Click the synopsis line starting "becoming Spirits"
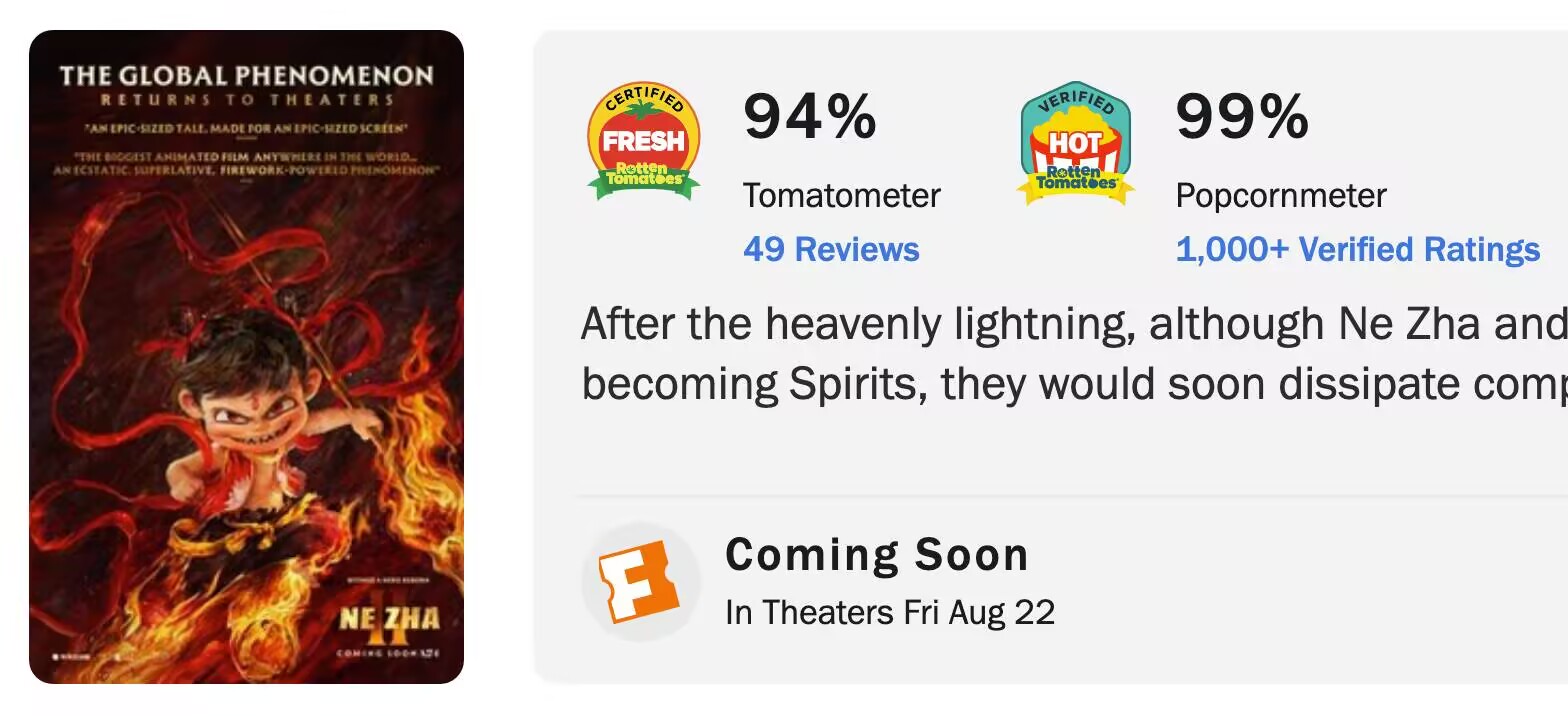The width and height of the screenshot is (1568, 716). (1074, 385)
